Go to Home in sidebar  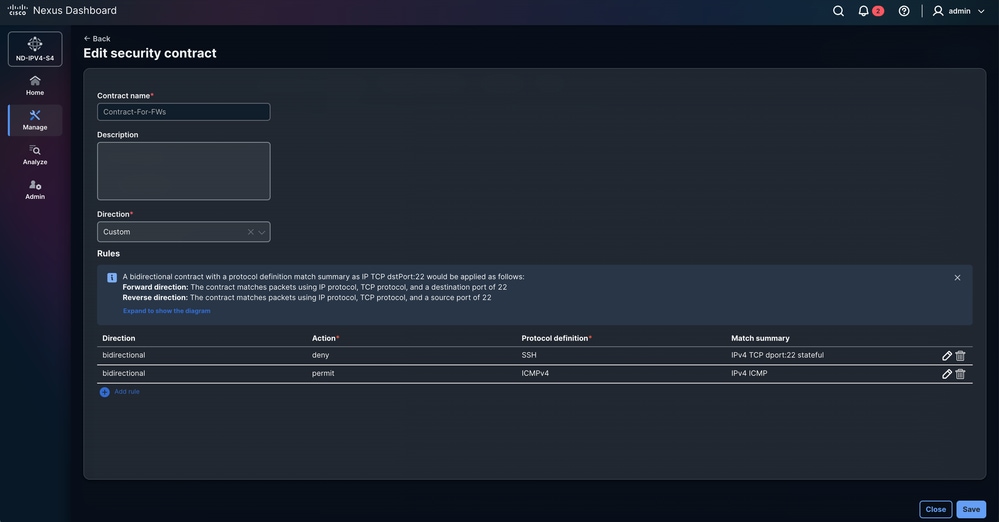[x=35, y=85]
